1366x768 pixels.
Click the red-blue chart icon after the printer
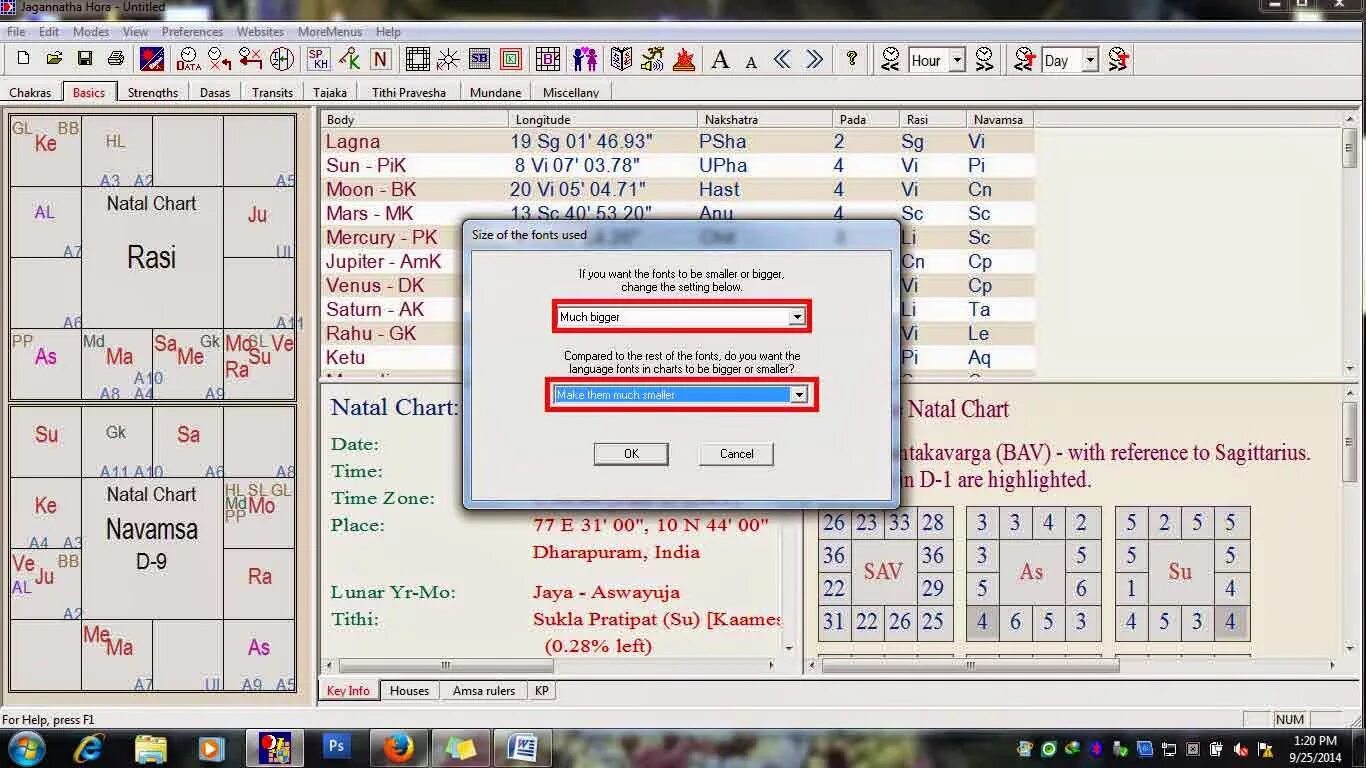point(152,59)
